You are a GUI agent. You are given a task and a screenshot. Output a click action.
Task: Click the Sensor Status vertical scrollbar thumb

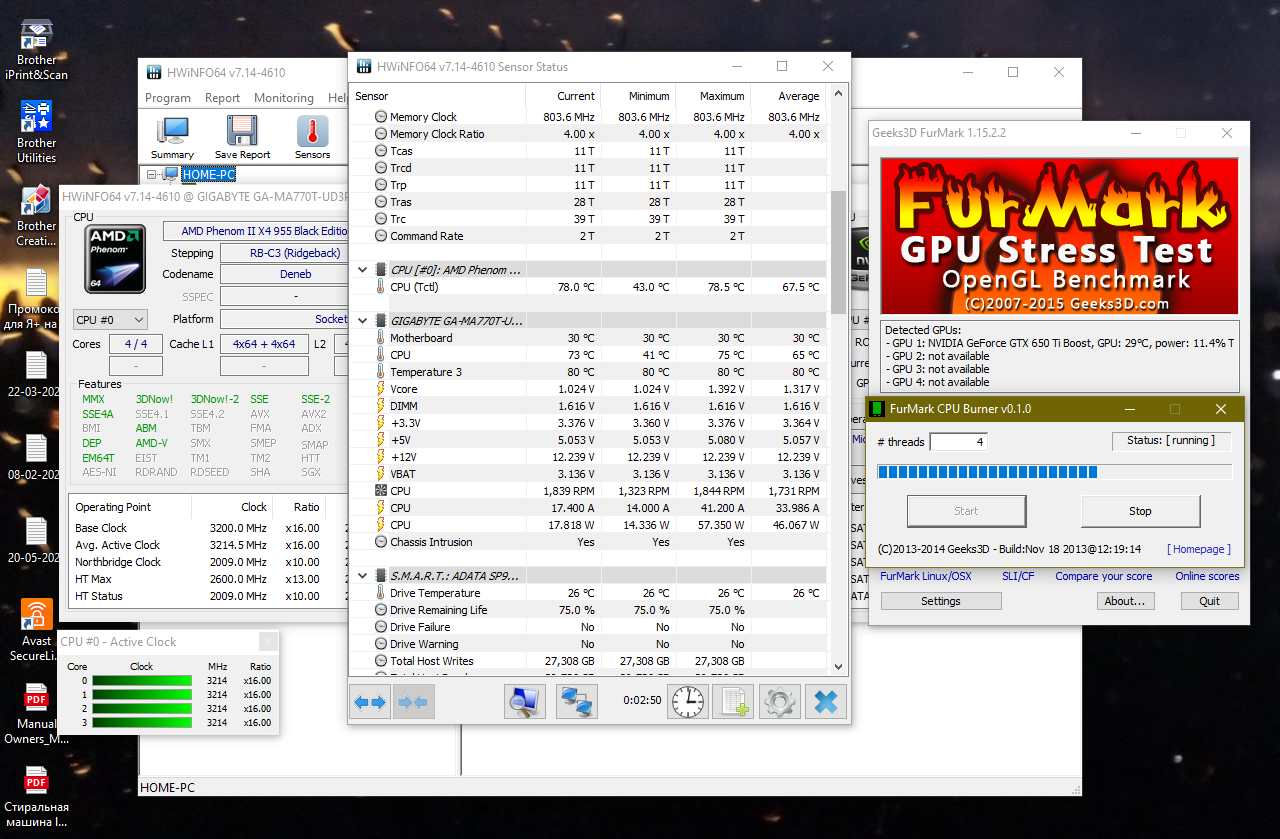(838, 252)
